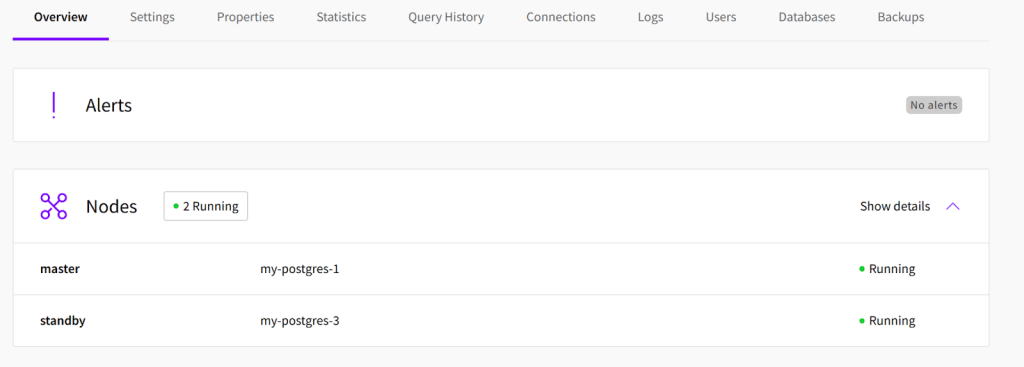Click the purple exclamation Alerts icon

[54, 105]
